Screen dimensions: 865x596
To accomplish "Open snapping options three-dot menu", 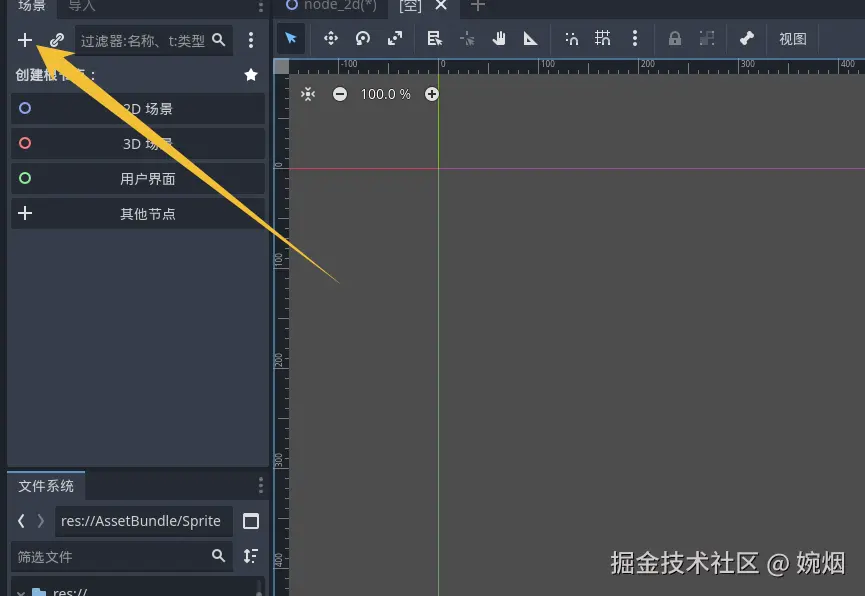I will [x=635, y=39].
